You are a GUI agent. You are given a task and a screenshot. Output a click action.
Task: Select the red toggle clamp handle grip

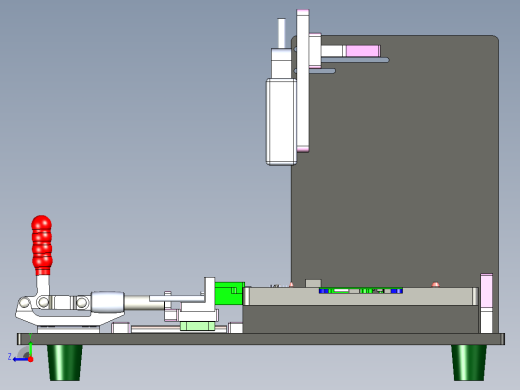pos(42,245)
